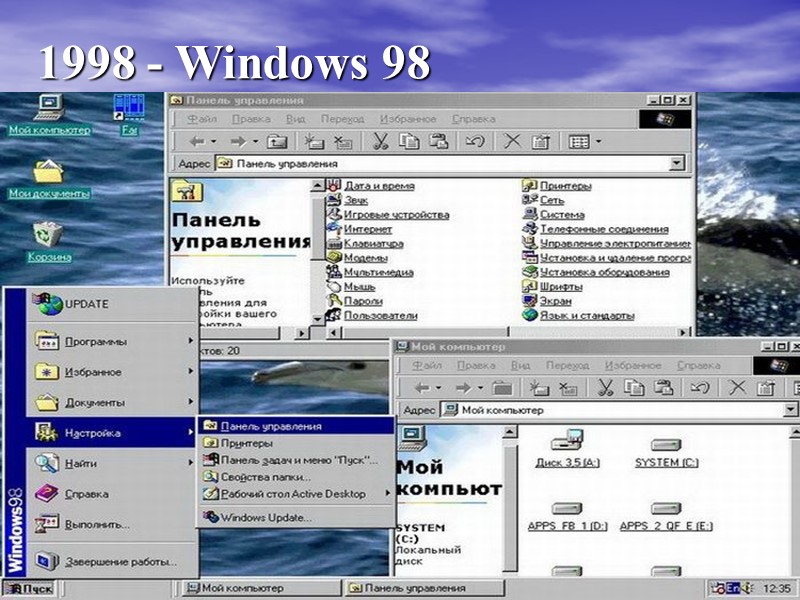Open Найти in Start menu
This screenshot has height=600, width=800.
112,463
